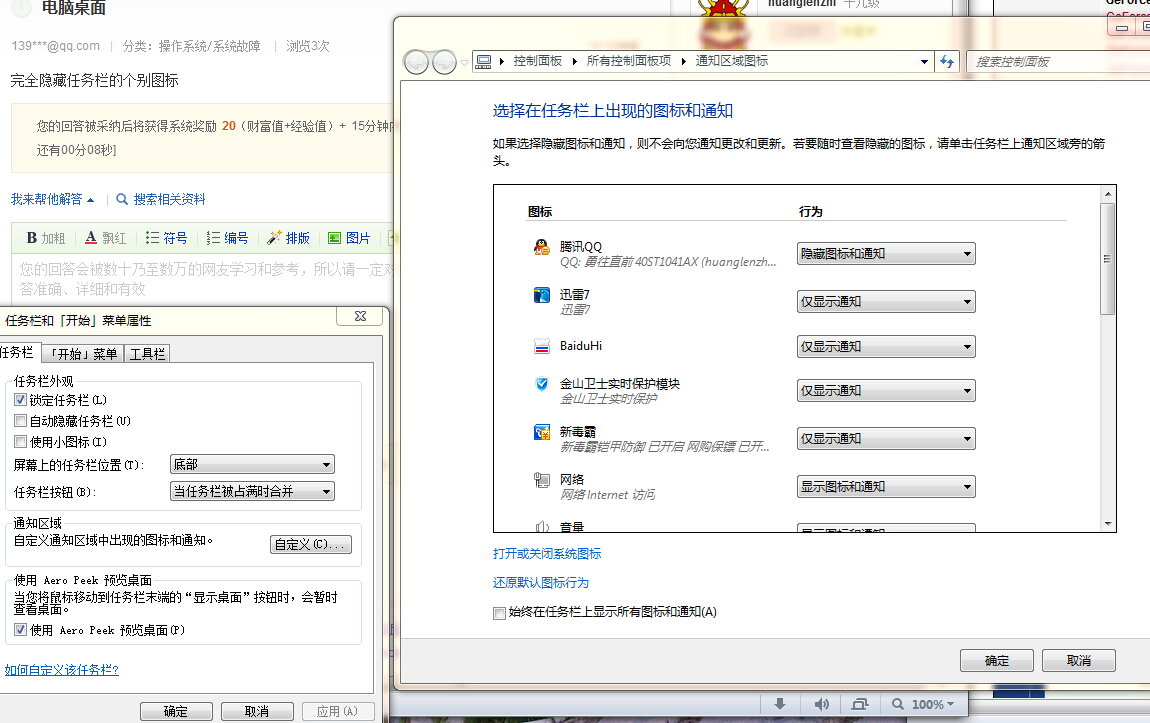The image size is (1150, 723).
Task: Click the multi-window icon in the bottom status bar
Action: click(860, 704)
